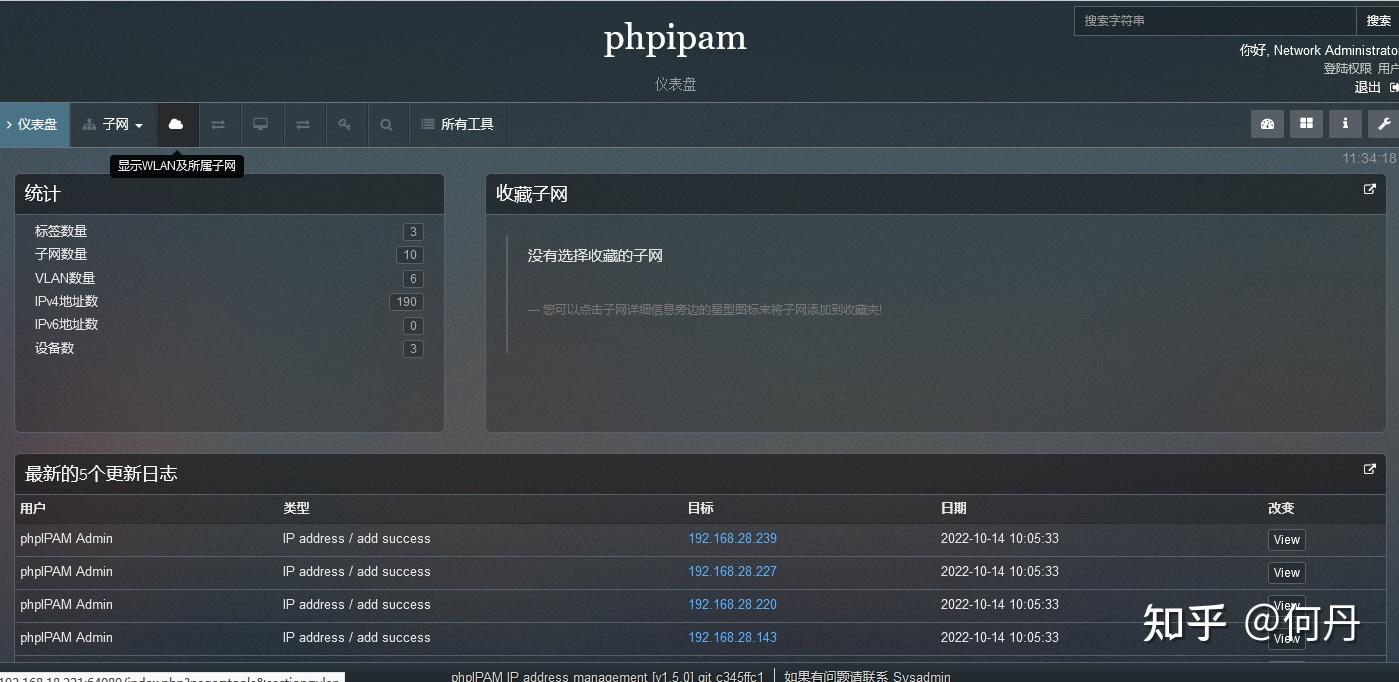
Task: Click the wrench administration icon button
Action: tap(1384, 124)
